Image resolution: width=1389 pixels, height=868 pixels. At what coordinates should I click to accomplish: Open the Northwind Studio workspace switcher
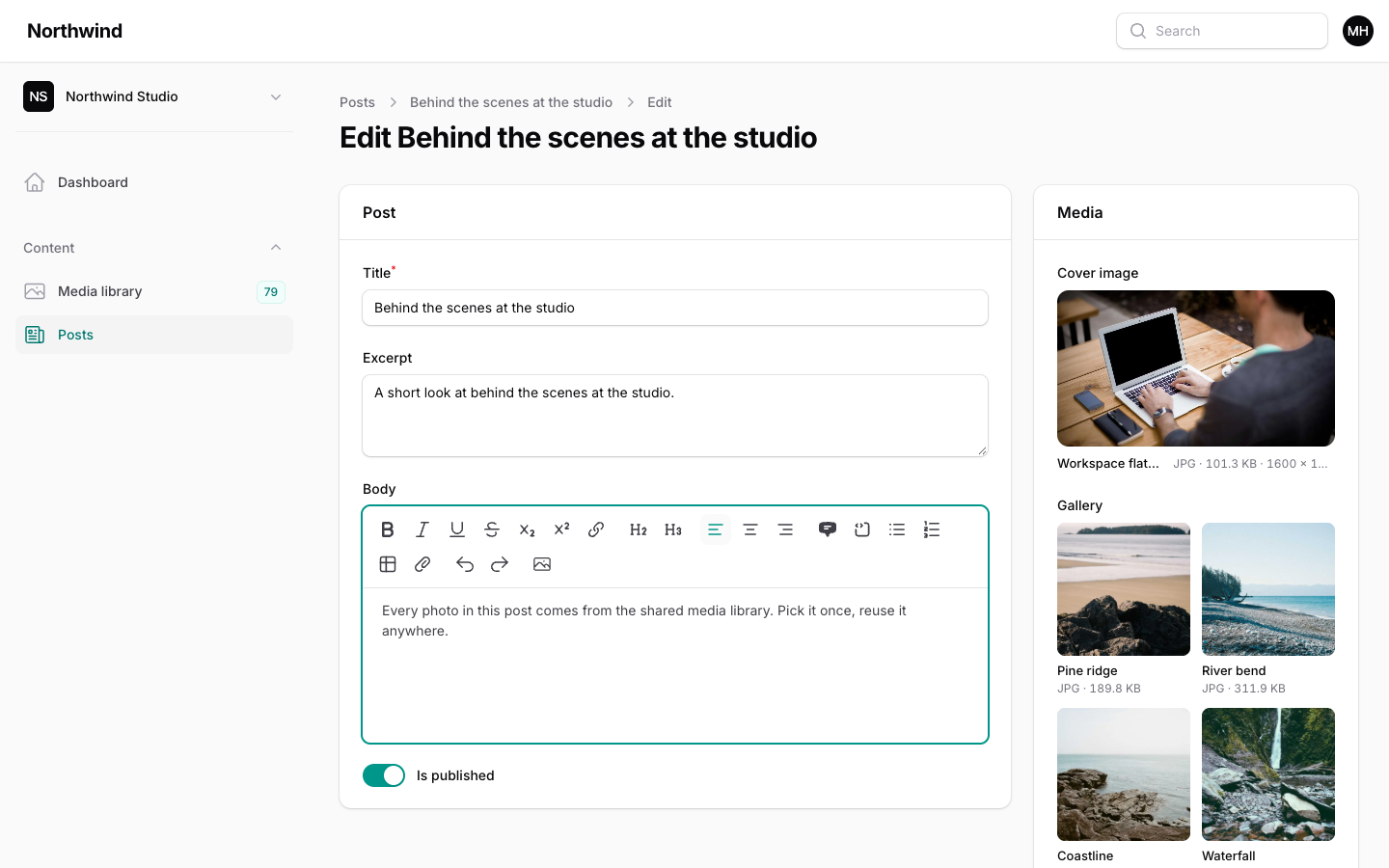click(154, 96)
